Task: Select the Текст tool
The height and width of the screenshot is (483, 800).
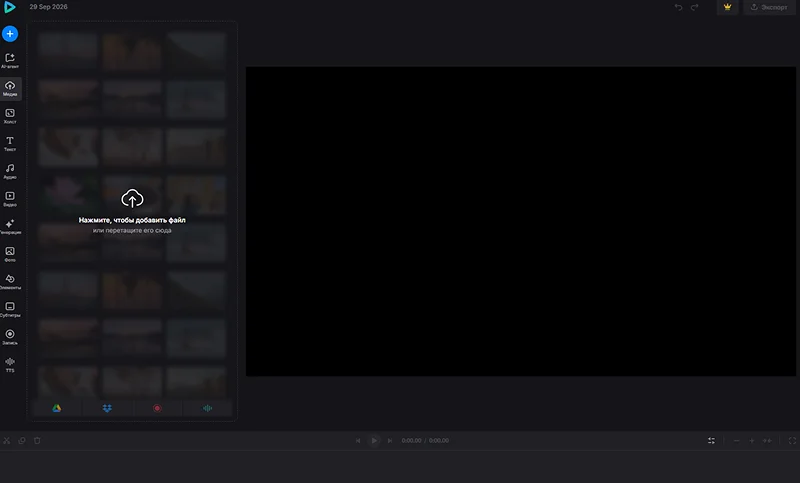Action: [10, 144]
